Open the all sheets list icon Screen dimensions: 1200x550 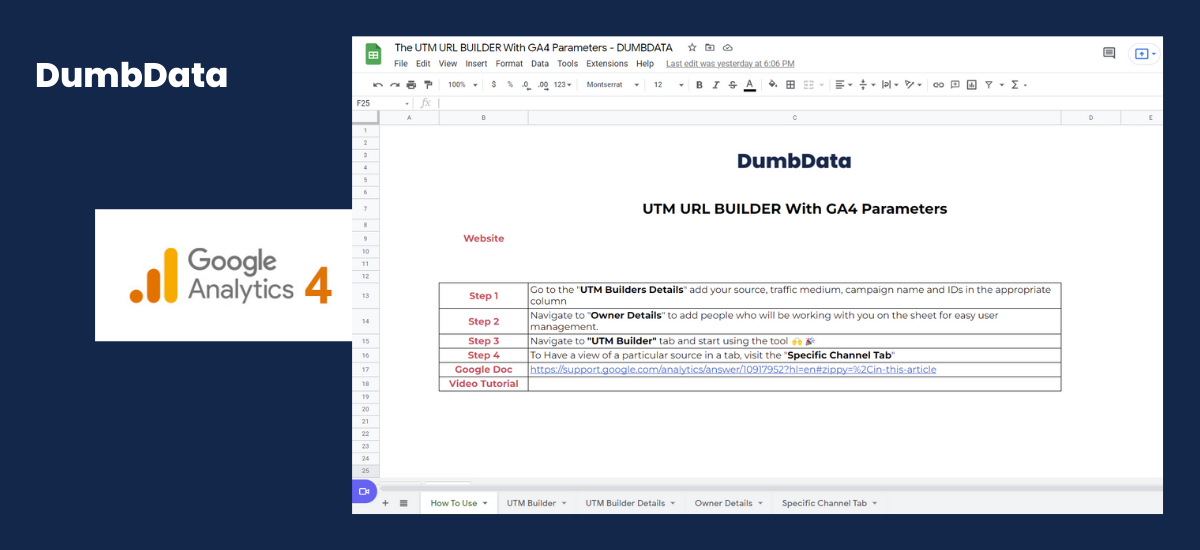point(404,503)
